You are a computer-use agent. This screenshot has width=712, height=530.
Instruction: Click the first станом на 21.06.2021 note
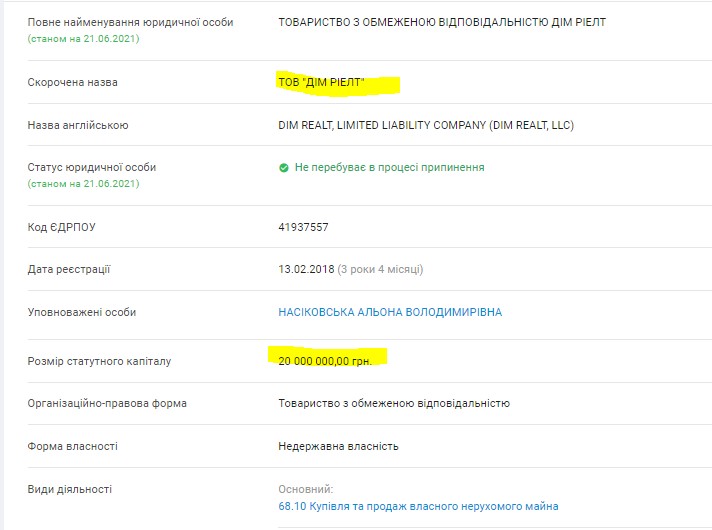click(x=84, y=39)
